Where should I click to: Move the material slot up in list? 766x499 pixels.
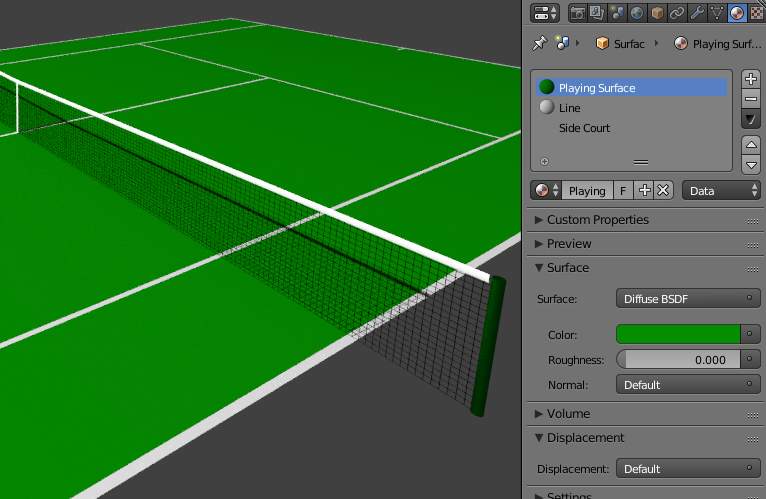(x=751, y=145)
